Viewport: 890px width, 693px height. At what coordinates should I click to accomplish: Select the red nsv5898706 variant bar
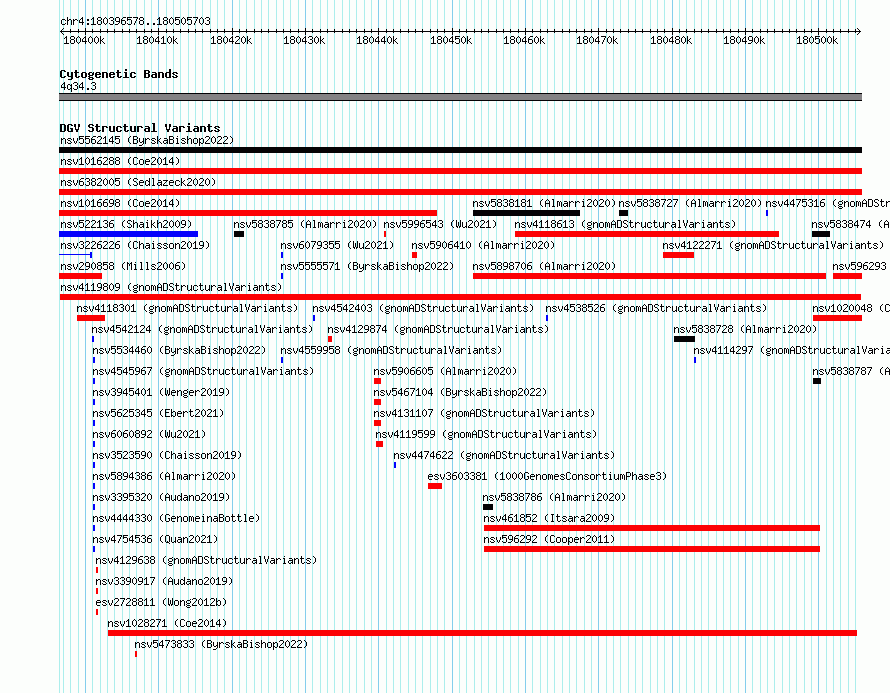649,276
